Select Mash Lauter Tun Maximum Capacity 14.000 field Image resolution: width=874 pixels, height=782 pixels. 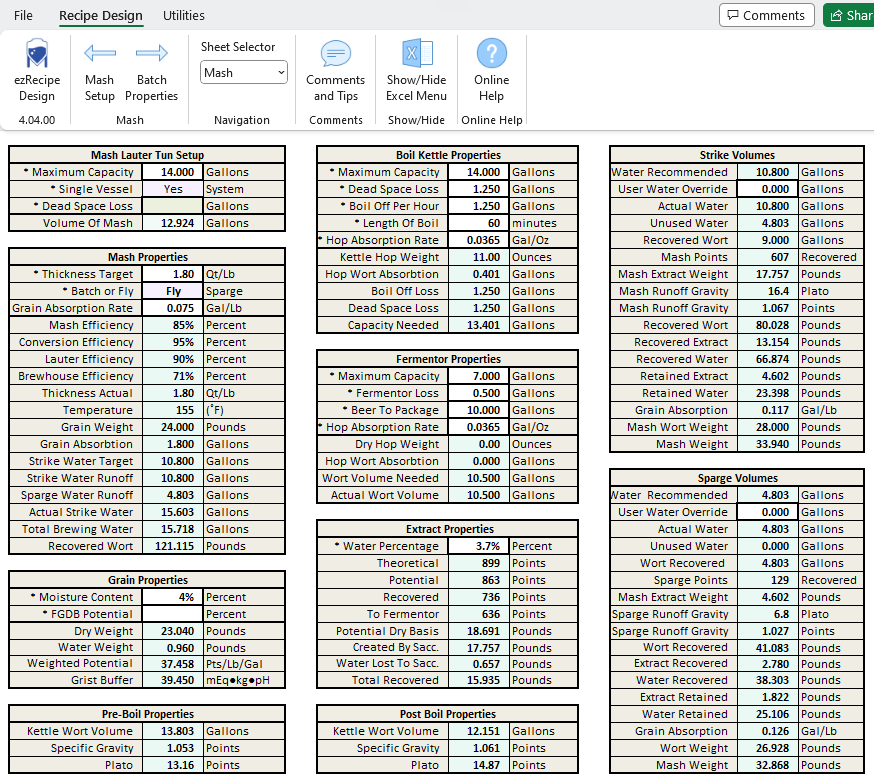click(172, 172)
